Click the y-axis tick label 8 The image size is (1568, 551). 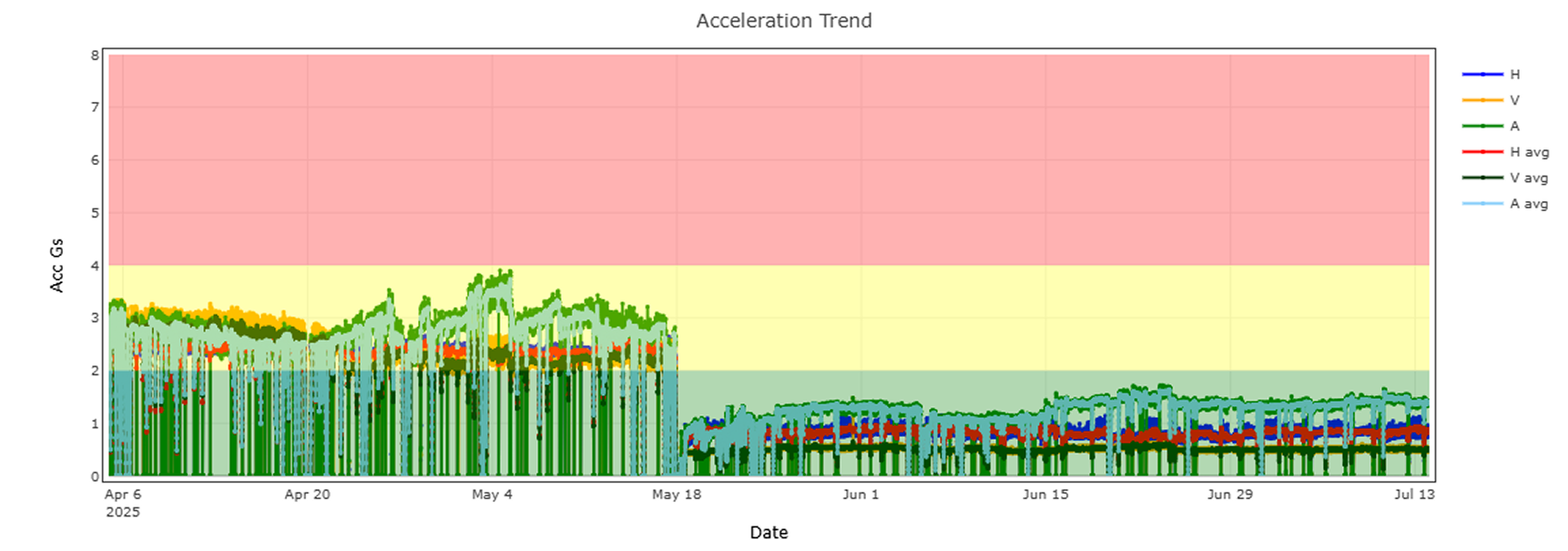tap(95, 56)
